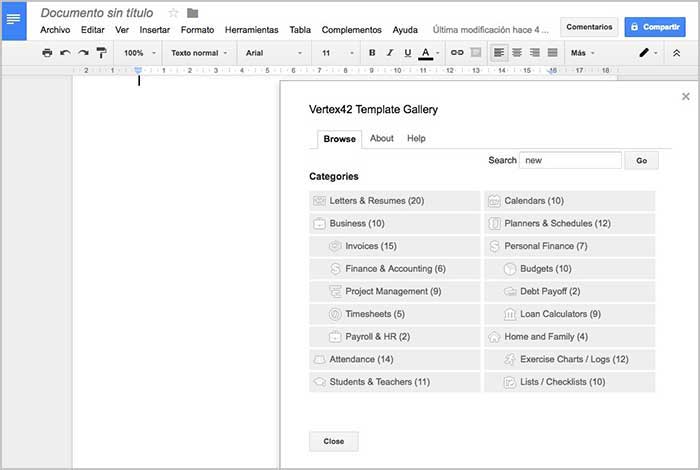Open Loan Calculators category

[570, 314]
